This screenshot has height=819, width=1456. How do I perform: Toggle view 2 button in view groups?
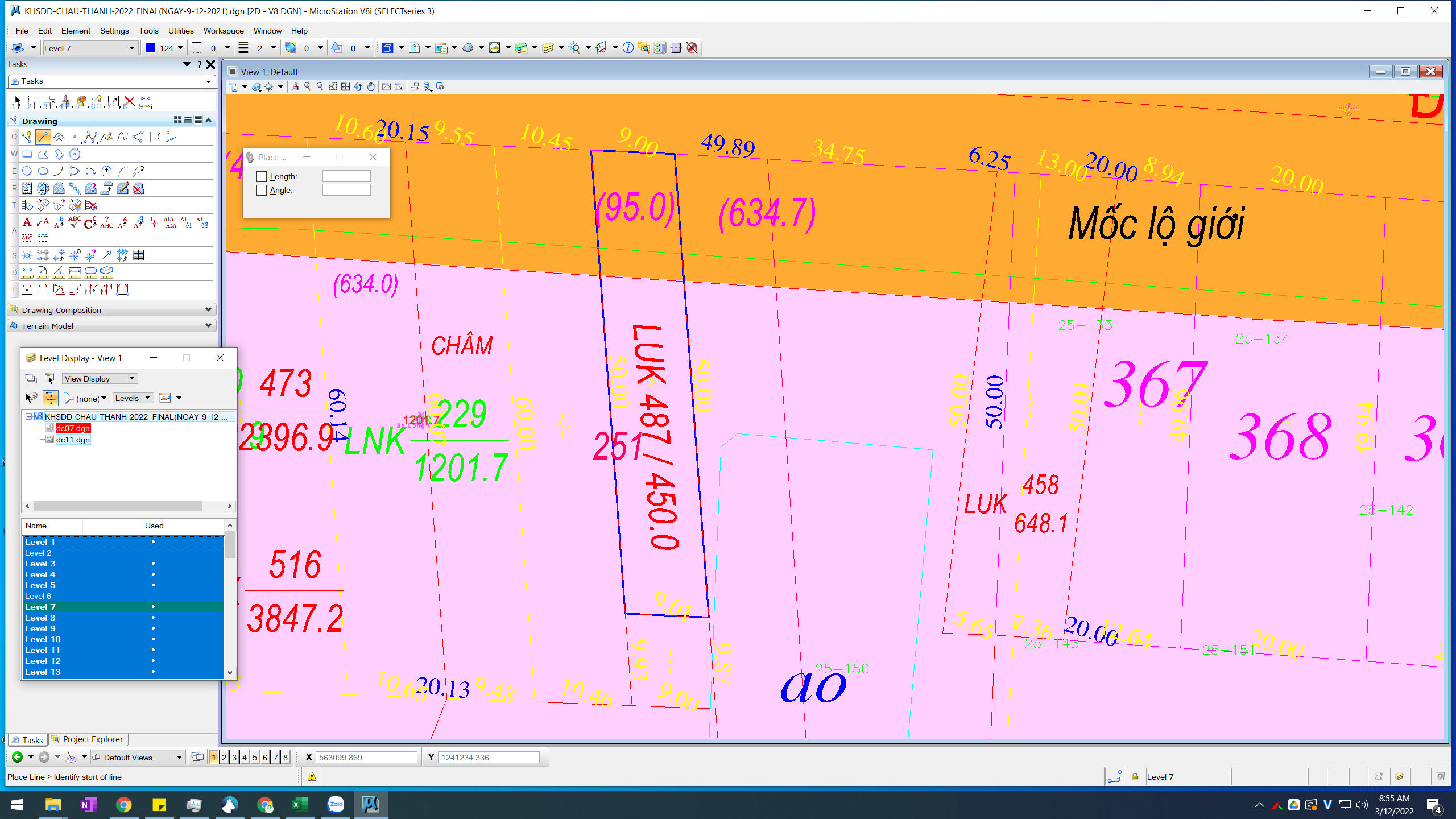point(224,757)
